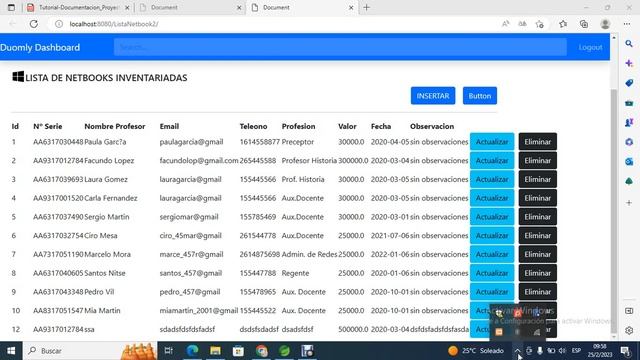Add a sidebar app with plus icon
Image resolution: width=640 pixels, height=360 pixels.
point(629,202)
